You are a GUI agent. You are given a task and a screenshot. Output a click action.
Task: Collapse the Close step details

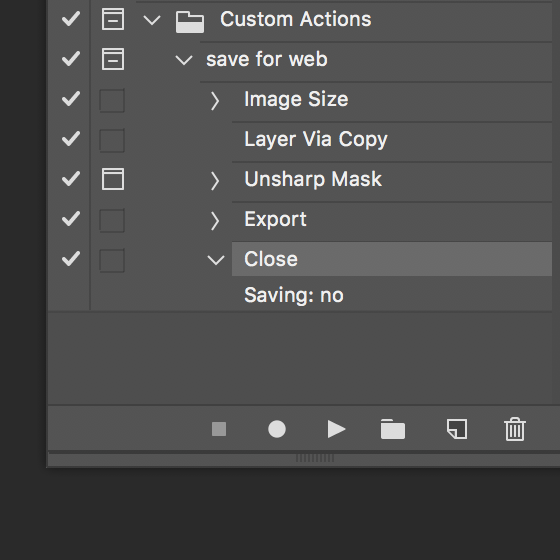pyautogui.click(x=216, y=260)
